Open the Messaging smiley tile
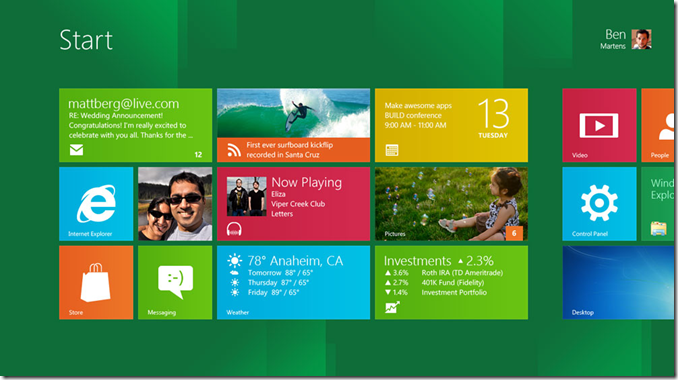The height and width of the screenshot is (380, 678). (175, 282)
